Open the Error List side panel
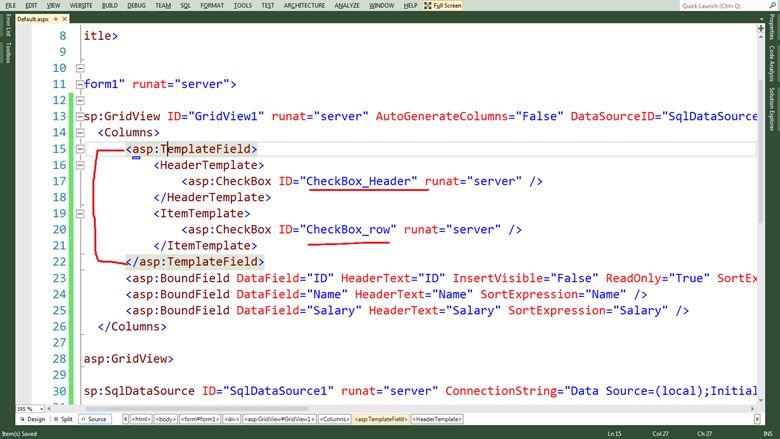Screen dimensions: 780x439 [8, 25]
